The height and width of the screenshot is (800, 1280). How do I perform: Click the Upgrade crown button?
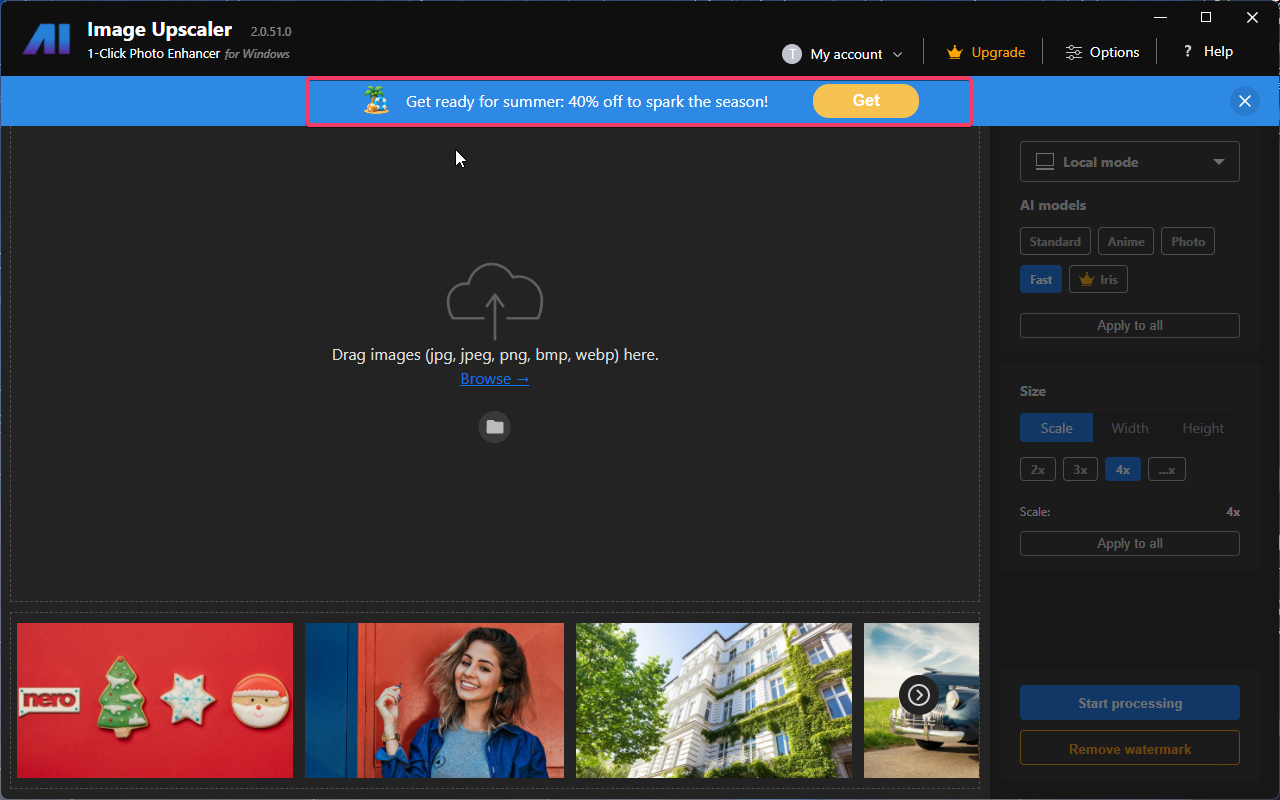(x=985, y=52)
